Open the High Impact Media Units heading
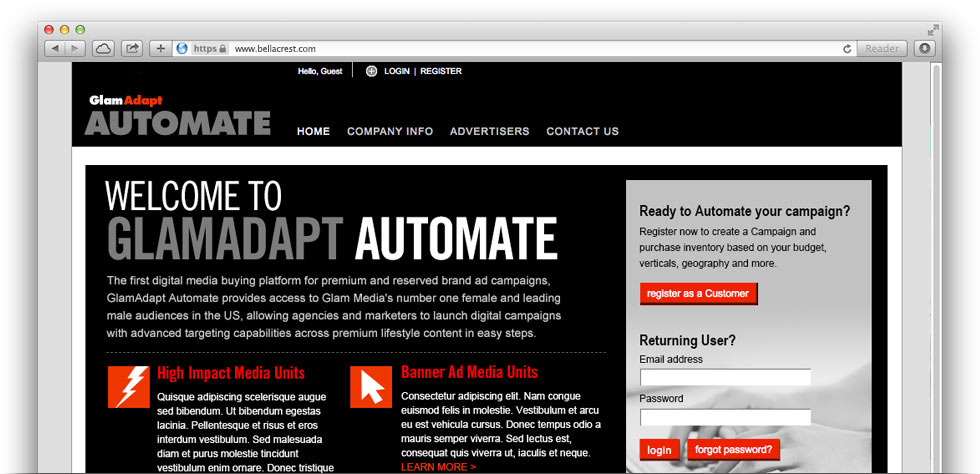Image resolution: width=980 pixels, height=474 pixels. click(231, 373)
